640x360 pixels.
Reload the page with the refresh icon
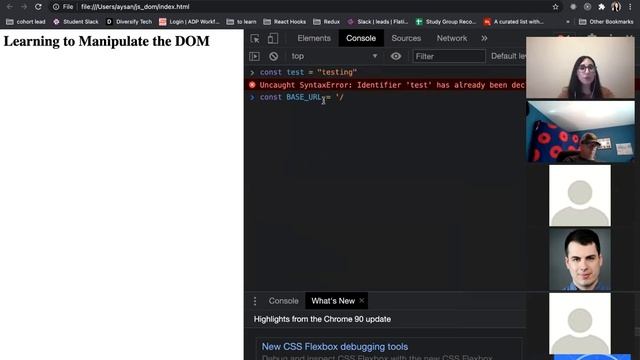tap(38, 7)
